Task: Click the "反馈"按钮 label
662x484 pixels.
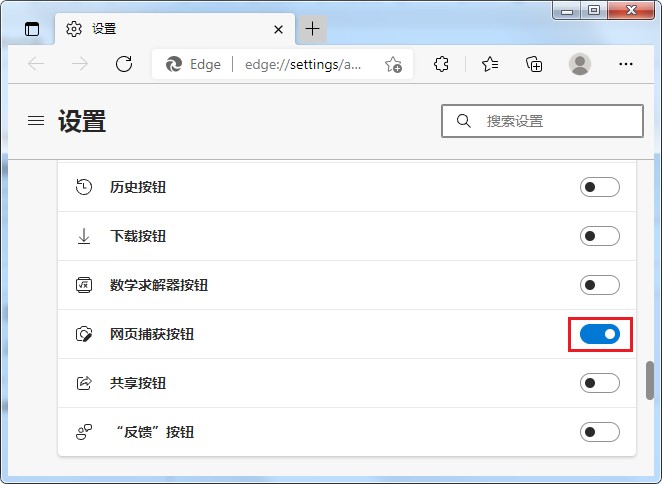Action: (x=154, y=432)
